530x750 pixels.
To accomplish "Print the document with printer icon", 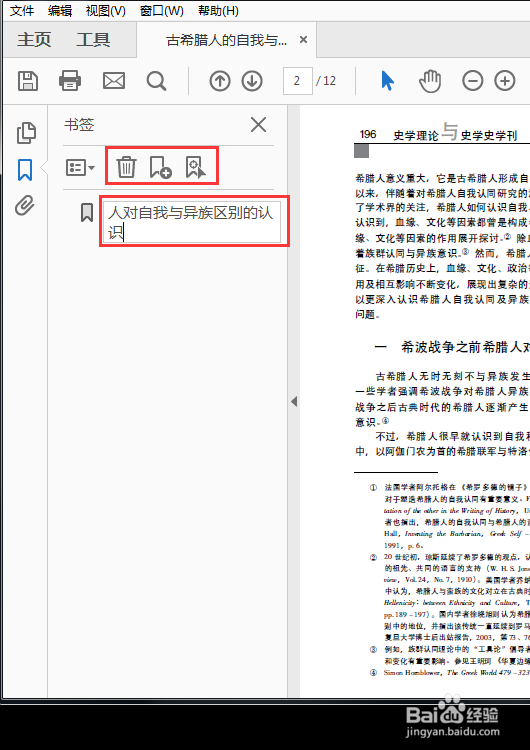I will click(x=70, y=81).
